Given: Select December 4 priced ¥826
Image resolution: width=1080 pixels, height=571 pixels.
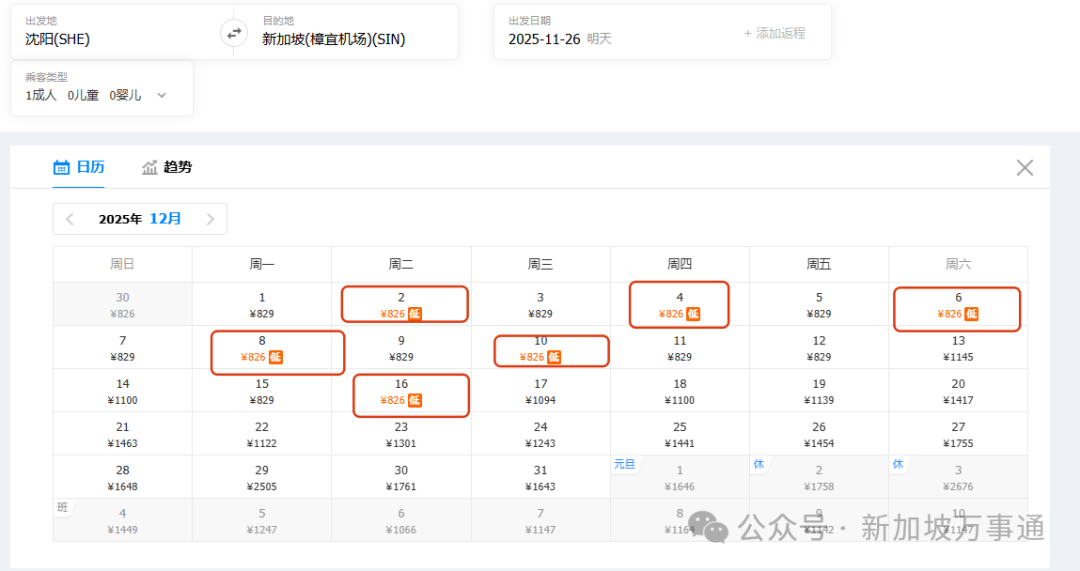Looking at the screenshot, I should (680, 304).
